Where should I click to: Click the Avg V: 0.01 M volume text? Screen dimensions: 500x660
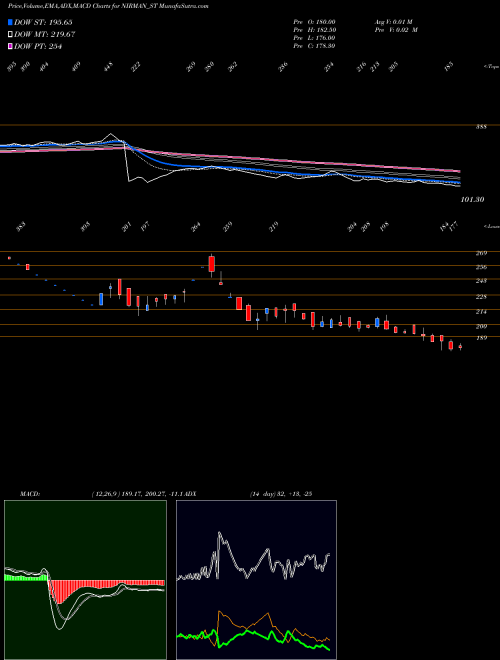tap(395, 22)
